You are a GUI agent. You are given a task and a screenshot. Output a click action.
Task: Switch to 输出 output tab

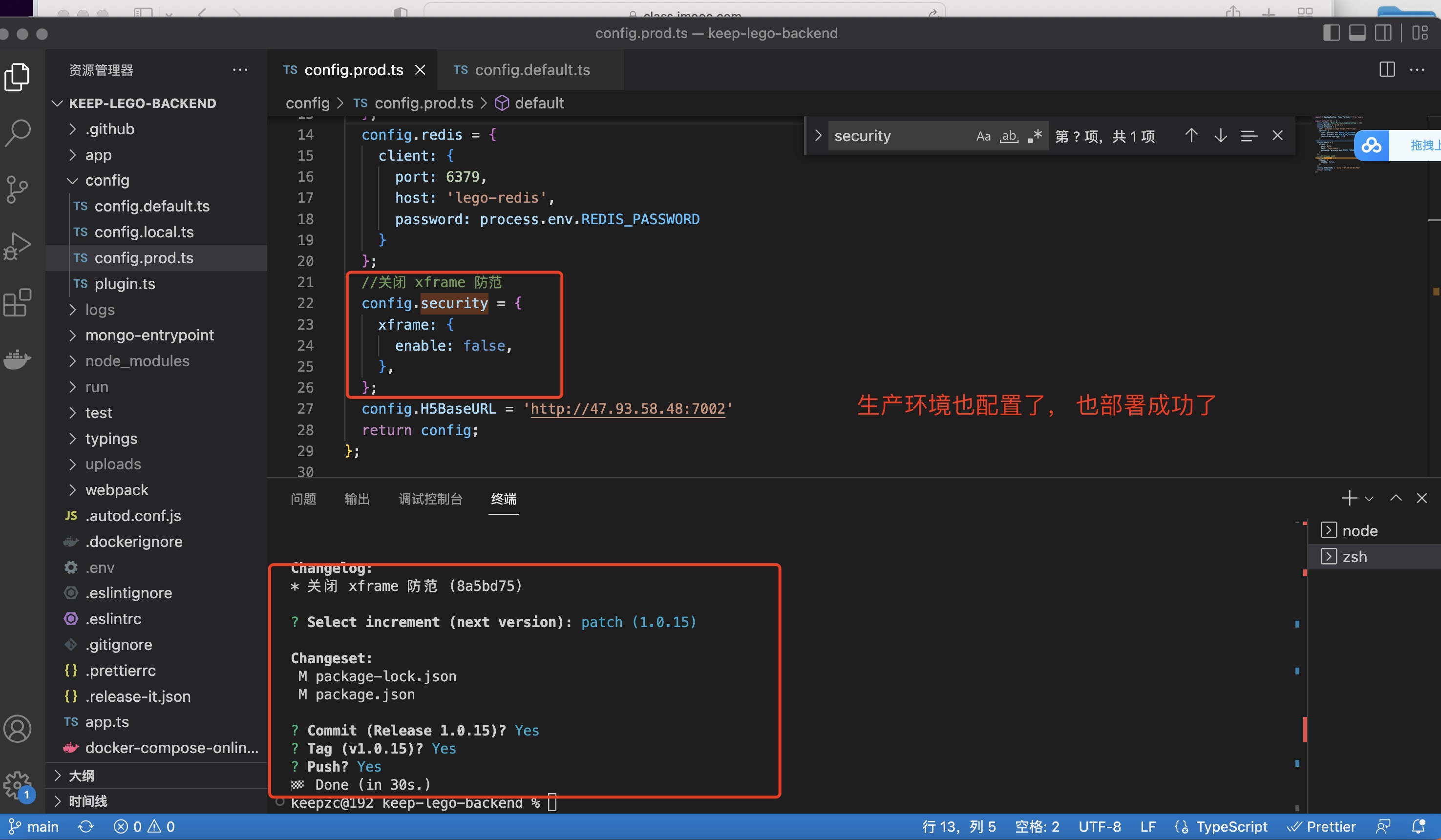point(357,499)
